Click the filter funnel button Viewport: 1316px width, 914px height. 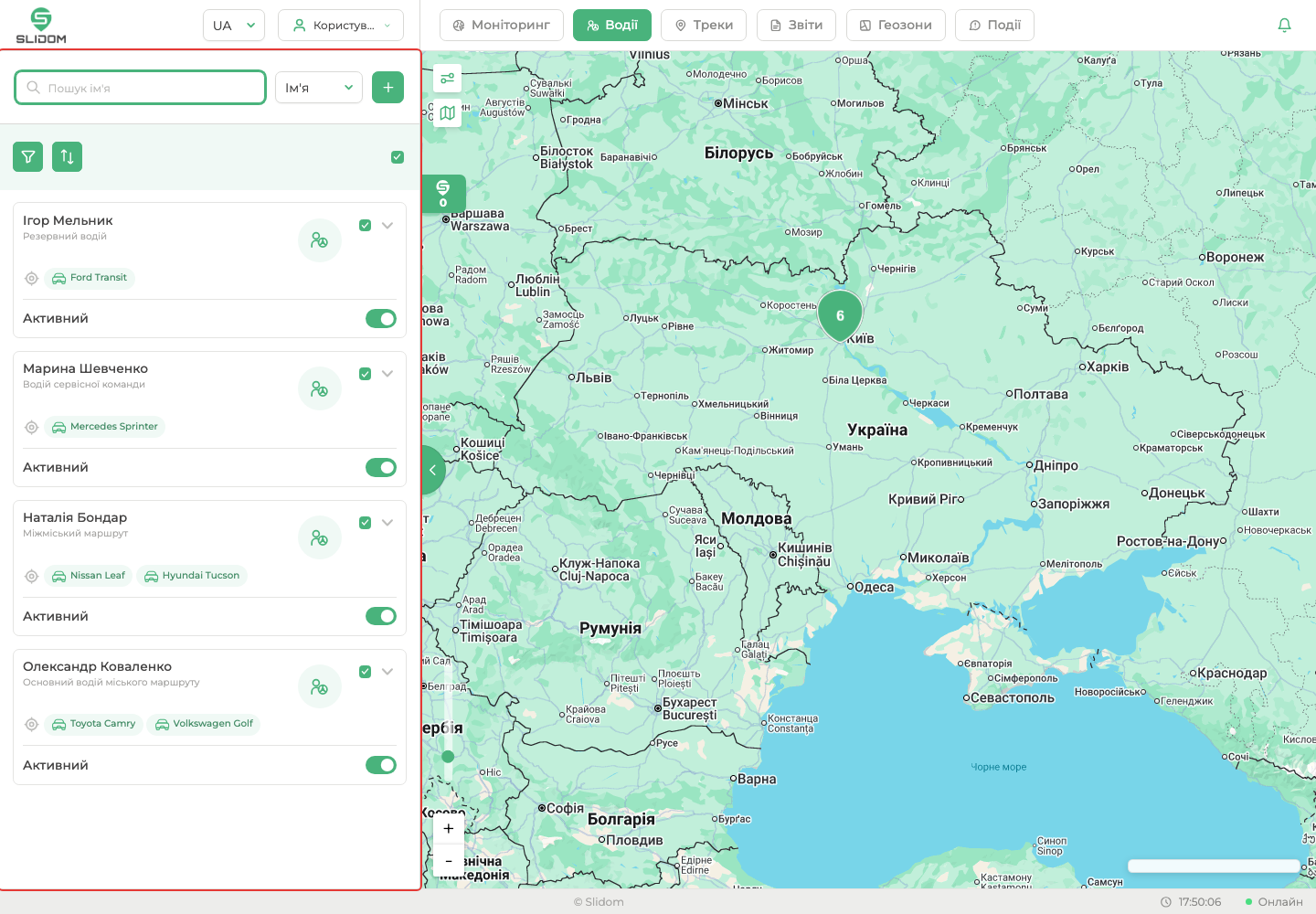tap(28, 156)
